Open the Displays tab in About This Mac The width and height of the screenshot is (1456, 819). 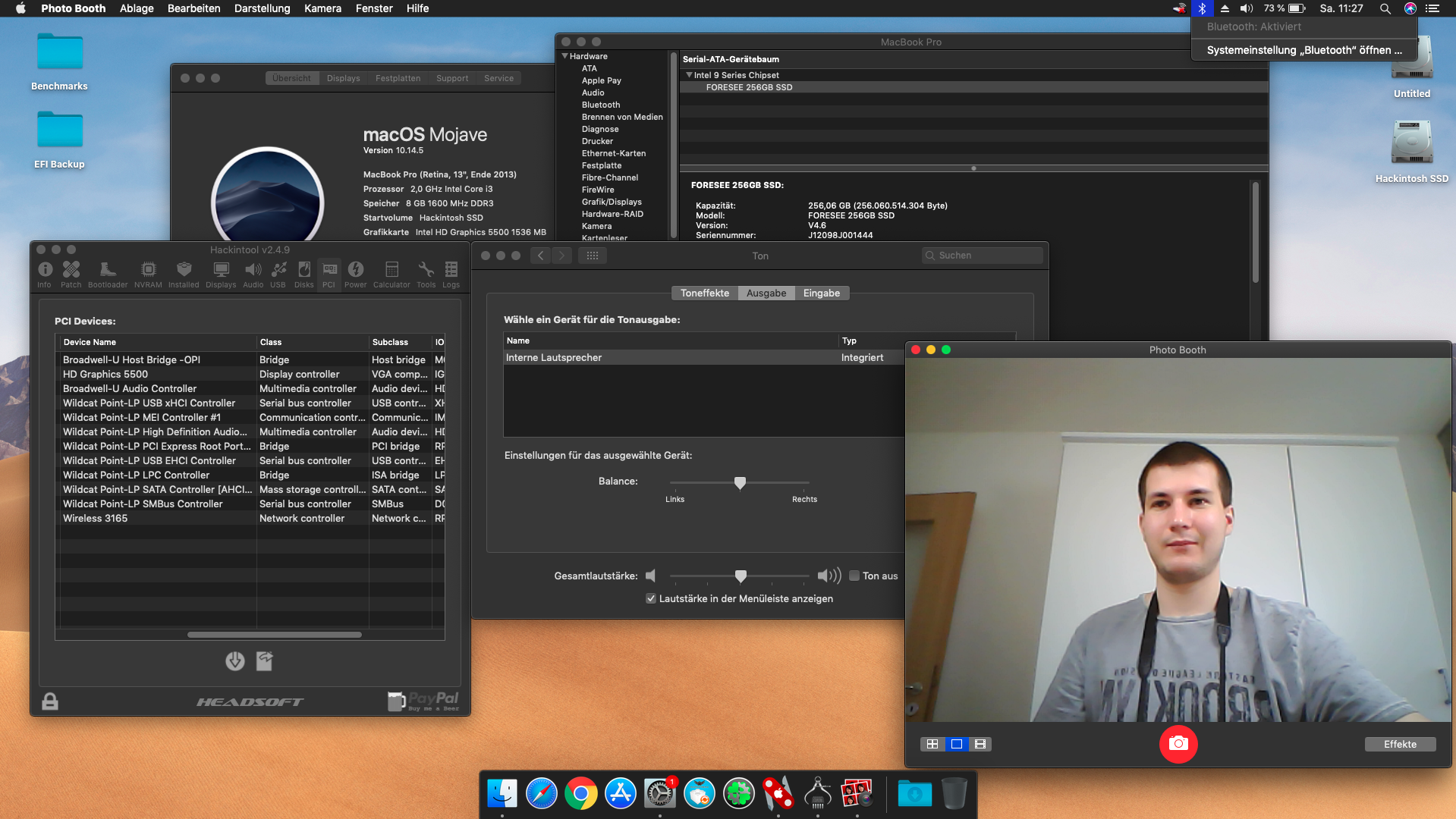pyautogui.click(x=344, y=78)
